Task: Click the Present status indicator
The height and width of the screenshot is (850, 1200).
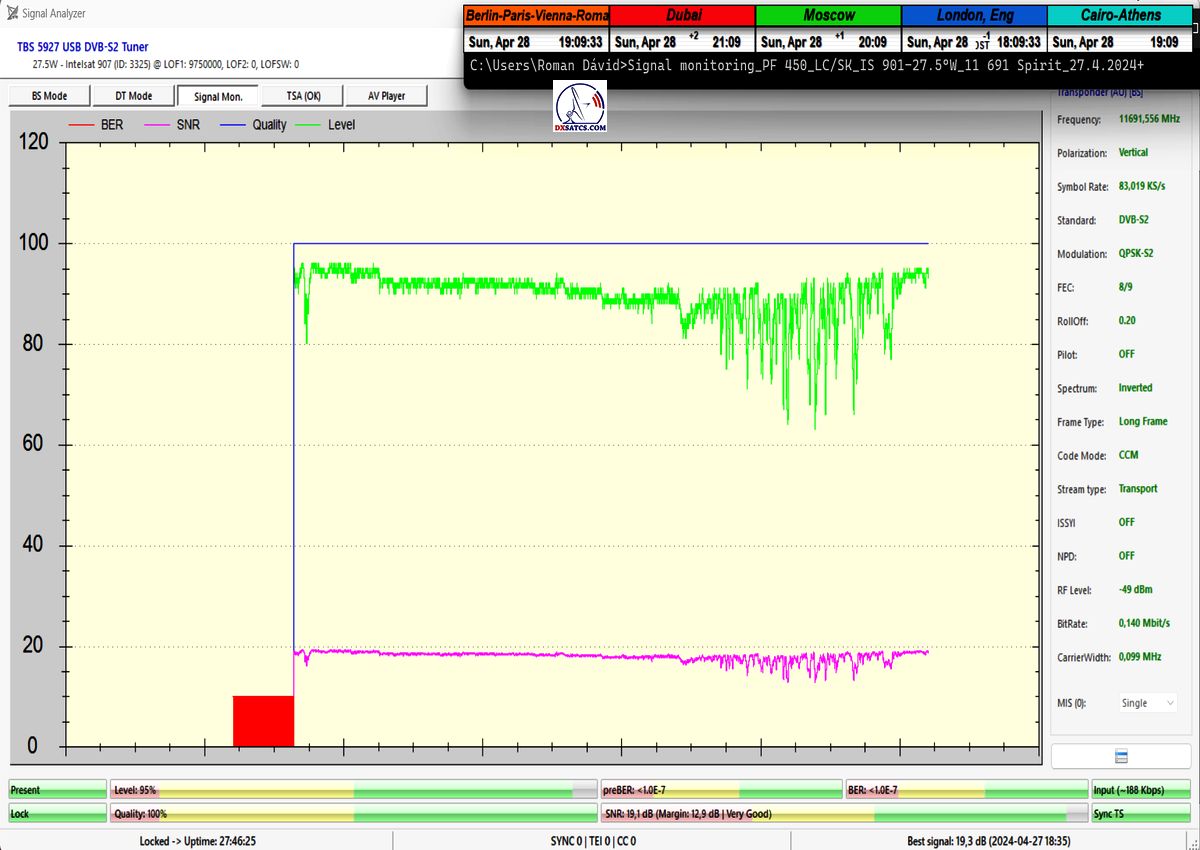Action: click(57, 790)
